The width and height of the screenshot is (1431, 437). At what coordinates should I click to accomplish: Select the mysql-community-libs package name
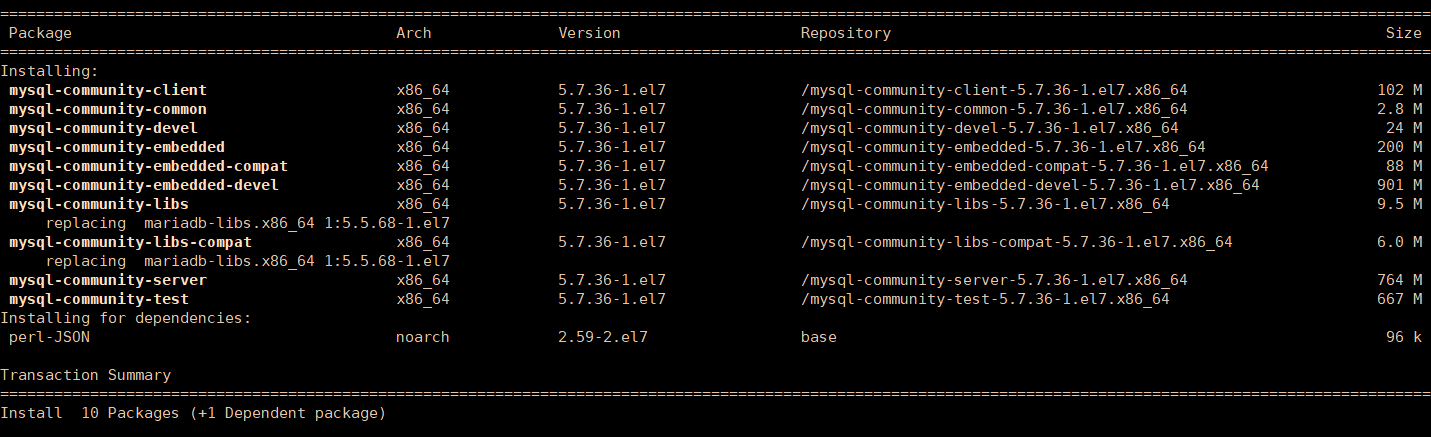click(x=99, y=204)
